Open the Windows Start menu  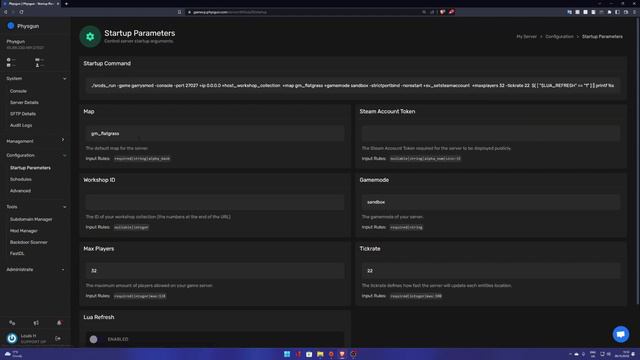click(x=287, y=354)
